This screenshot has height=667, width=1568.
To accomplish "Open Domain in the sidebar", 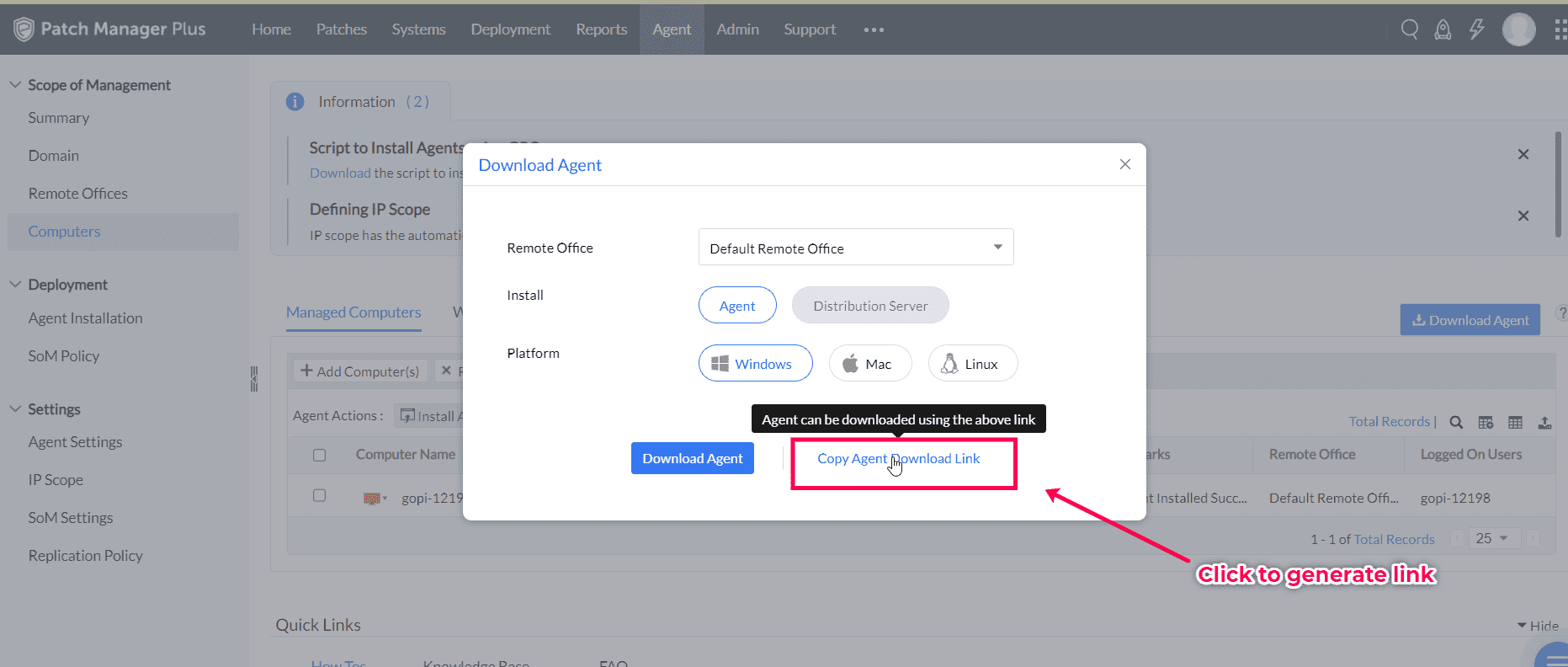I will point(54,156).
